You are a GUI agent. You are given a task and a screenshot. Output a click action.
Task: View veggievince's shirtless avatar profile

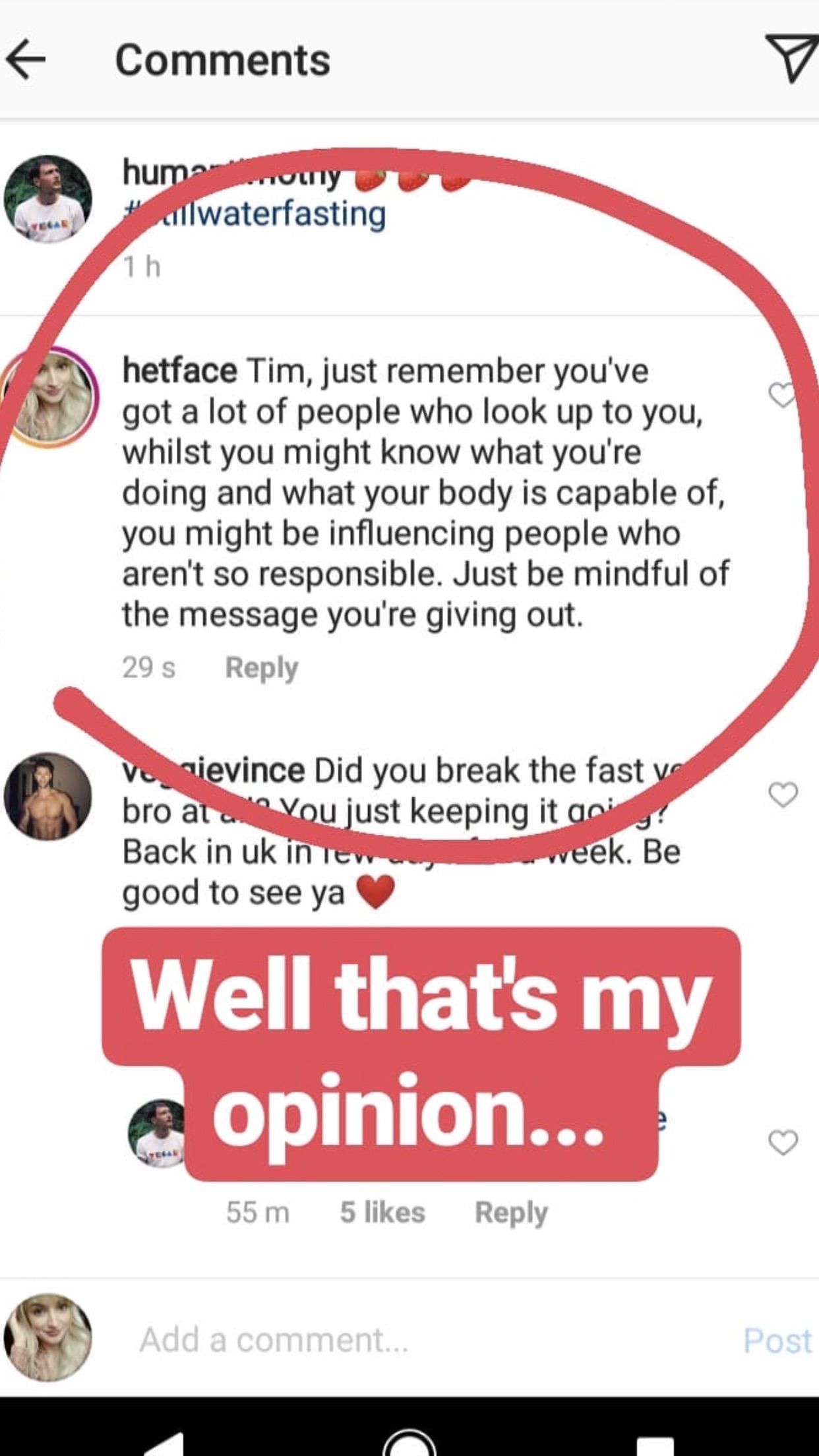tap(47, 796)
